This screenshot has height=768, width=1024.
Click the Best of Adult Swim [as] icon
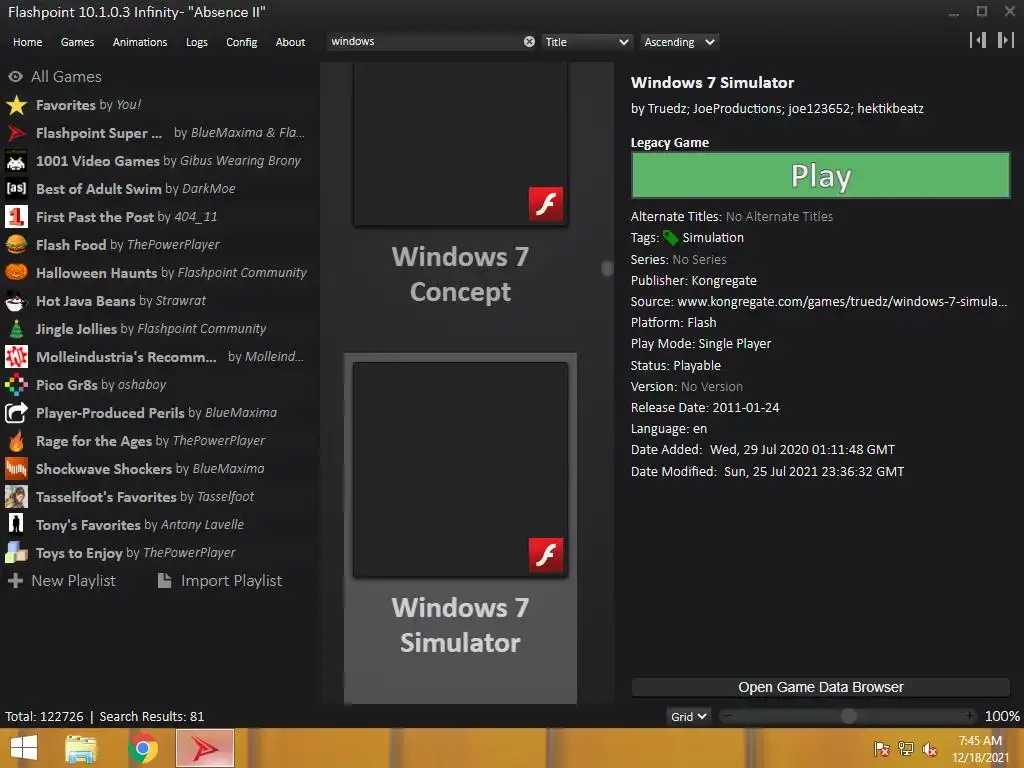(16, 189)
